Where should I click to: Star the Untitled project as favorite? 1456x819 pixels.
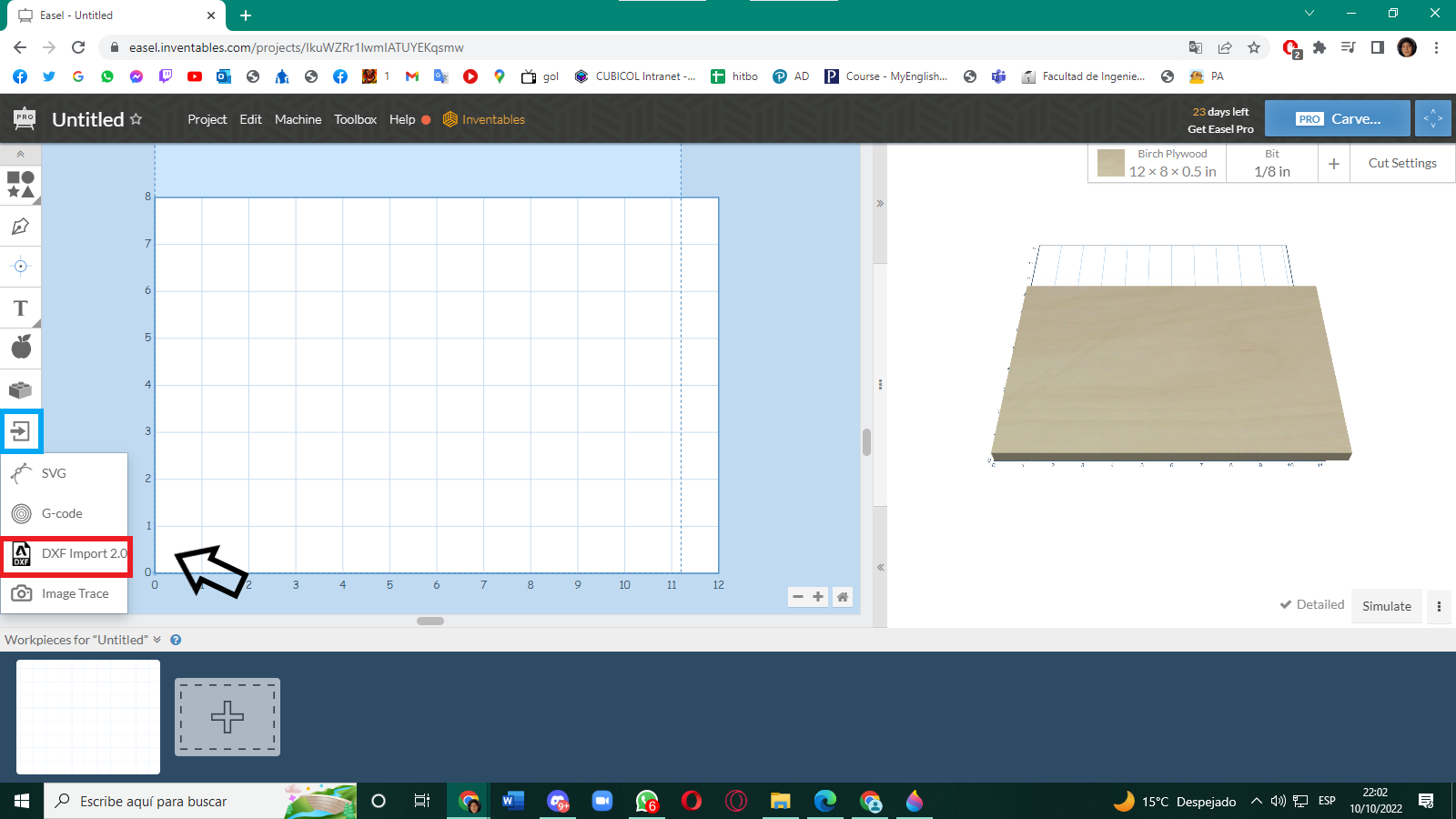136,119
